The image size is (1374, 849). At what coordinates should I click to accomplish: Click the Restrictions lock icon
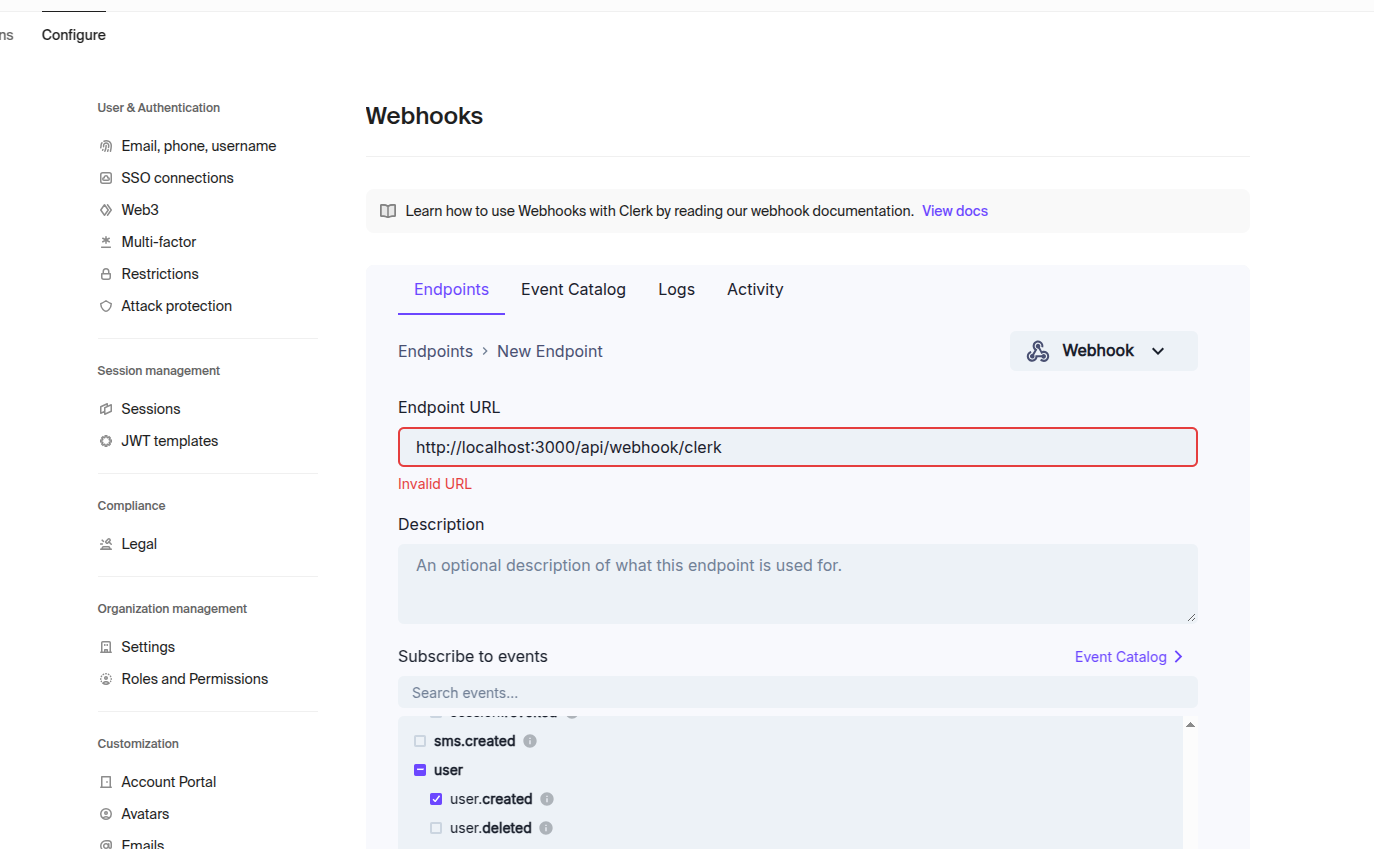(x=106, y=274)
